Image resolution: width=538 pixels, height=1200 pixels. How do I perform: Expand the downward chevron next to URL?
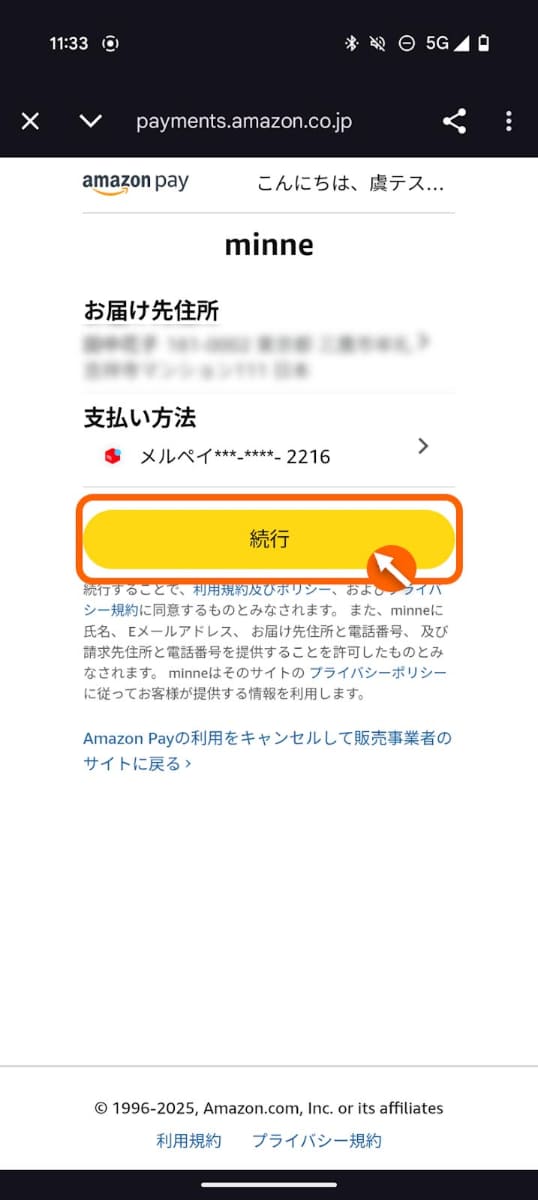click(91, 122)
